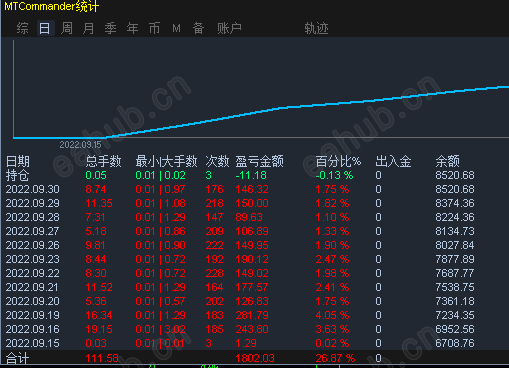Click the -0.13 % floating percentage
Image resolution: width=509 pixels, height=368 pixels.
tap(334, 175)
